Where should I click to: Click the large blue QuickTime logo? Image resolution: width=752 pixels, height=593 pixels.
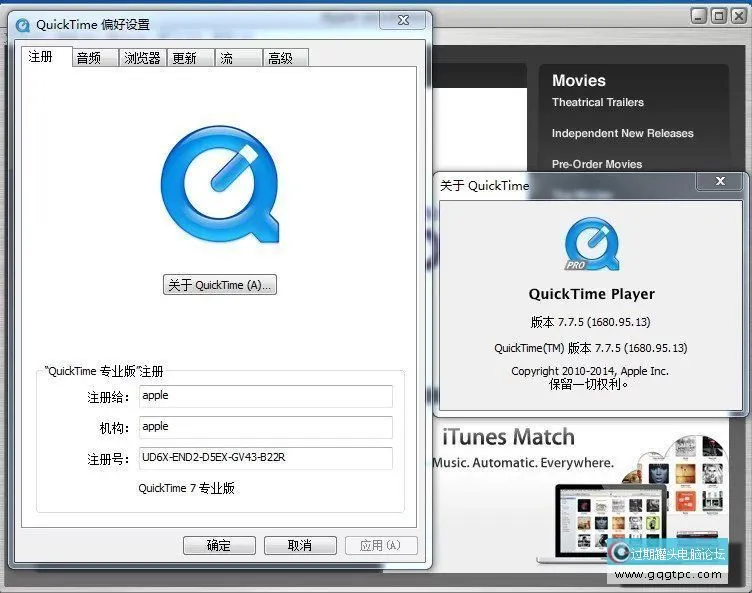[x=219, y=183]
